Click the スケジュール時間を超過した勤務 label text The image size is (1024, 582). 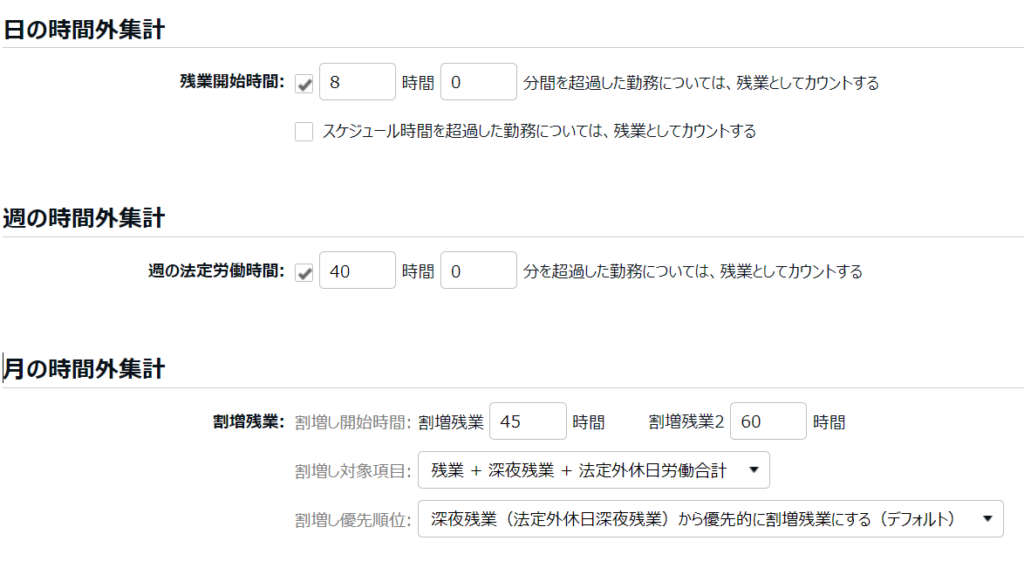point(539,131)
